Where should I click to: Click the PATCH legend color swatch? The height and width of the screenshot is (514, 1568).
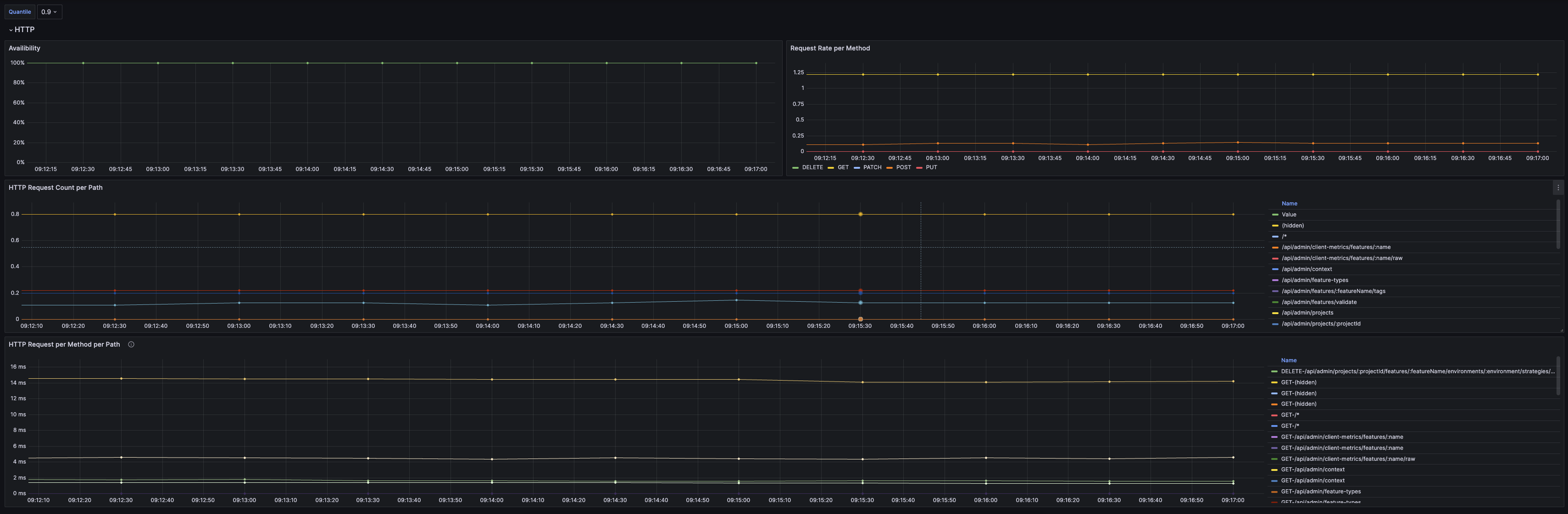(856, 168)
